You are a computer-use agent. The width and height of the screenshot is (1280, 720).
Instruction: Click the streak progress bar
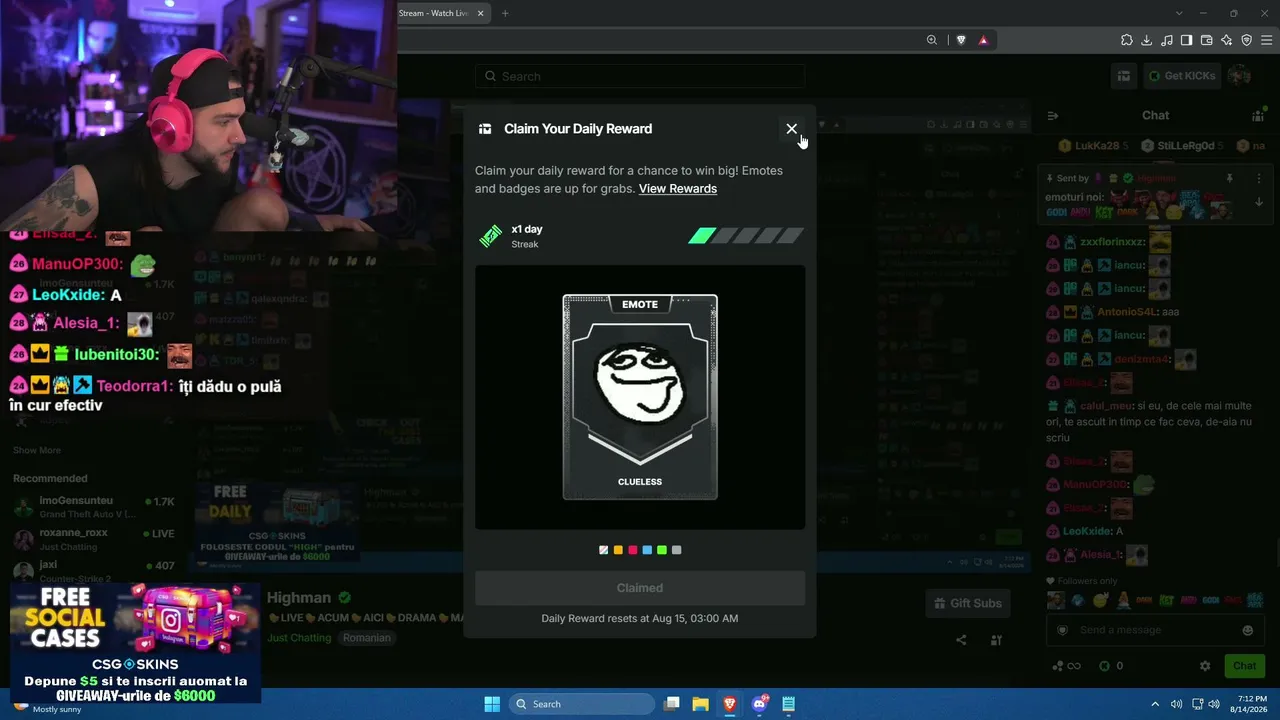(746, 236)
